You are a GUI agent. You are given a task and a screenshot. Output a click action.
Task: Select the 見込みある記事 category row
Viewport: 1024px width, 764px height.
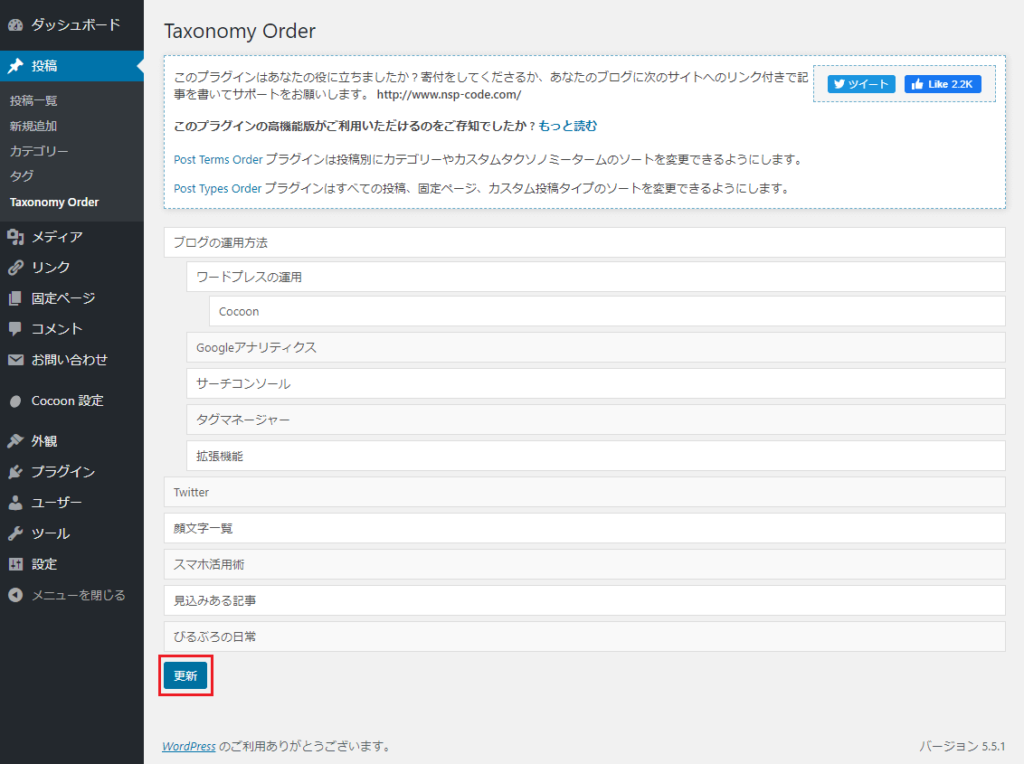[584, 601]
